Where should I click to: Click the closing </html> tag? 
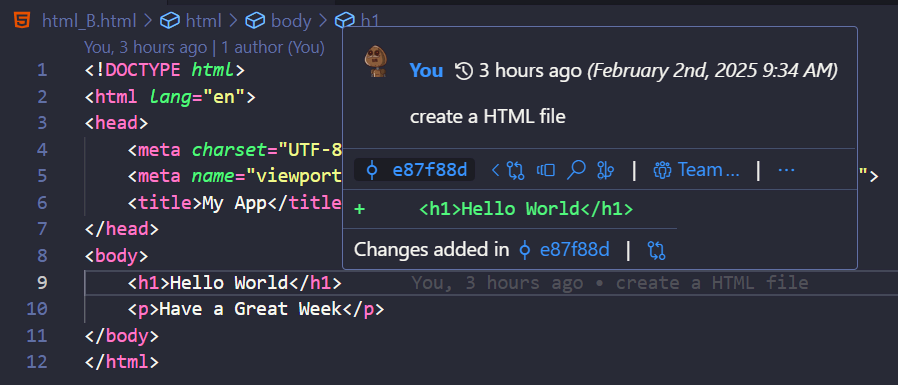(121, 362)
